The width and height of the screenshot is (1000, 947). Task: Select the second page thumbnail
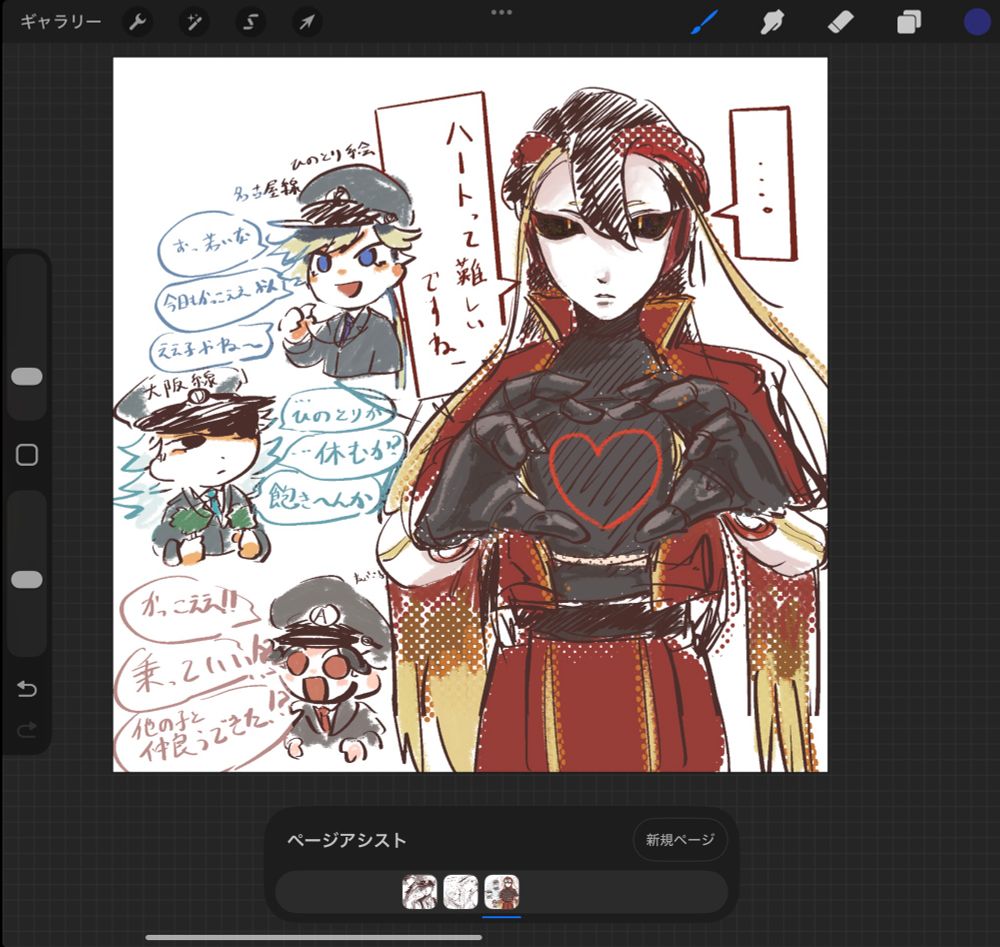tap(460, 892)
